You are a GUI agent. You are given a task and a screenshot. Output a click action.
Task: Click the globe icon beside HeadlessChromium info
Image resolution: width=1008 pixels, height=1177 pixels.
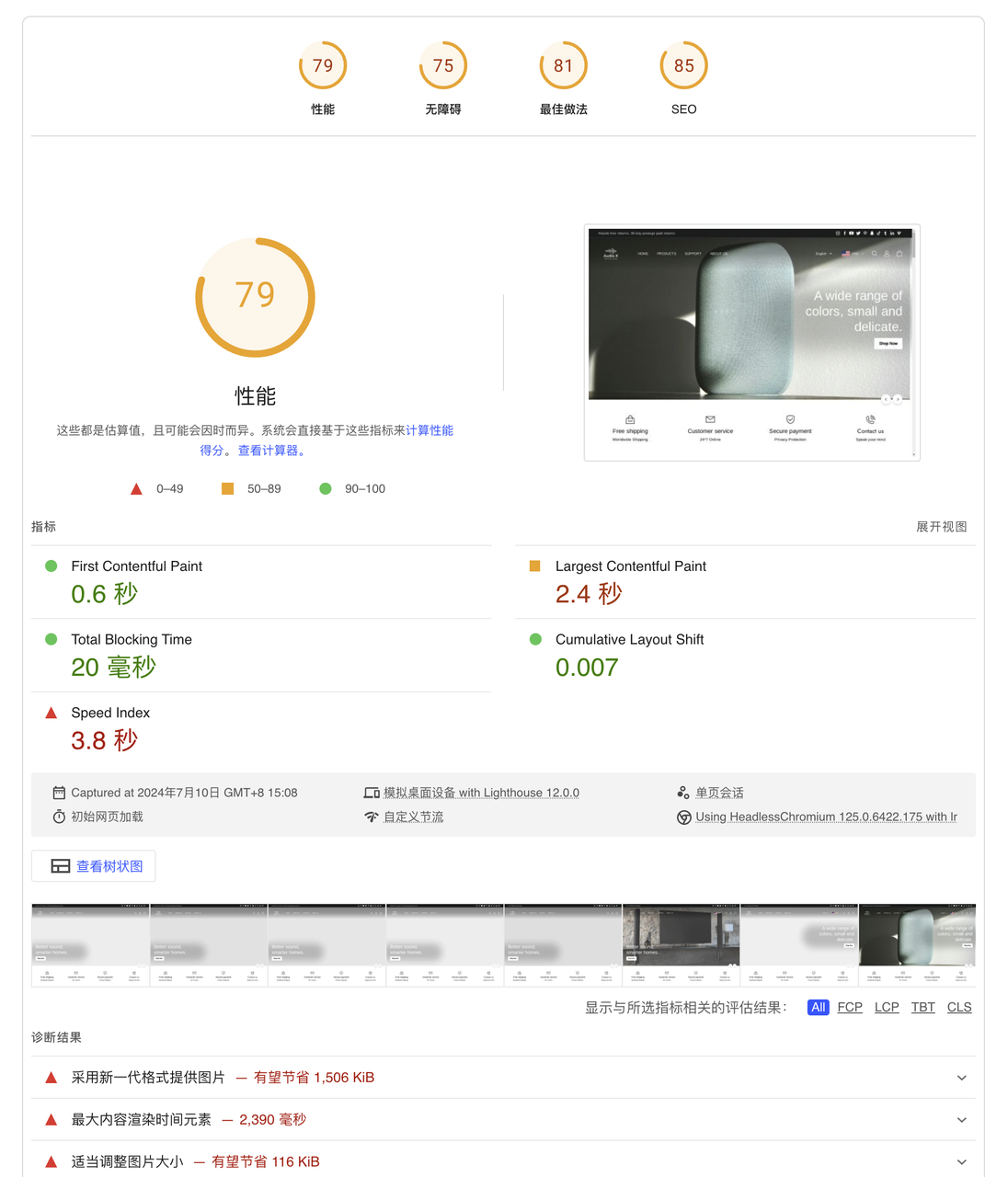point(683,817)
